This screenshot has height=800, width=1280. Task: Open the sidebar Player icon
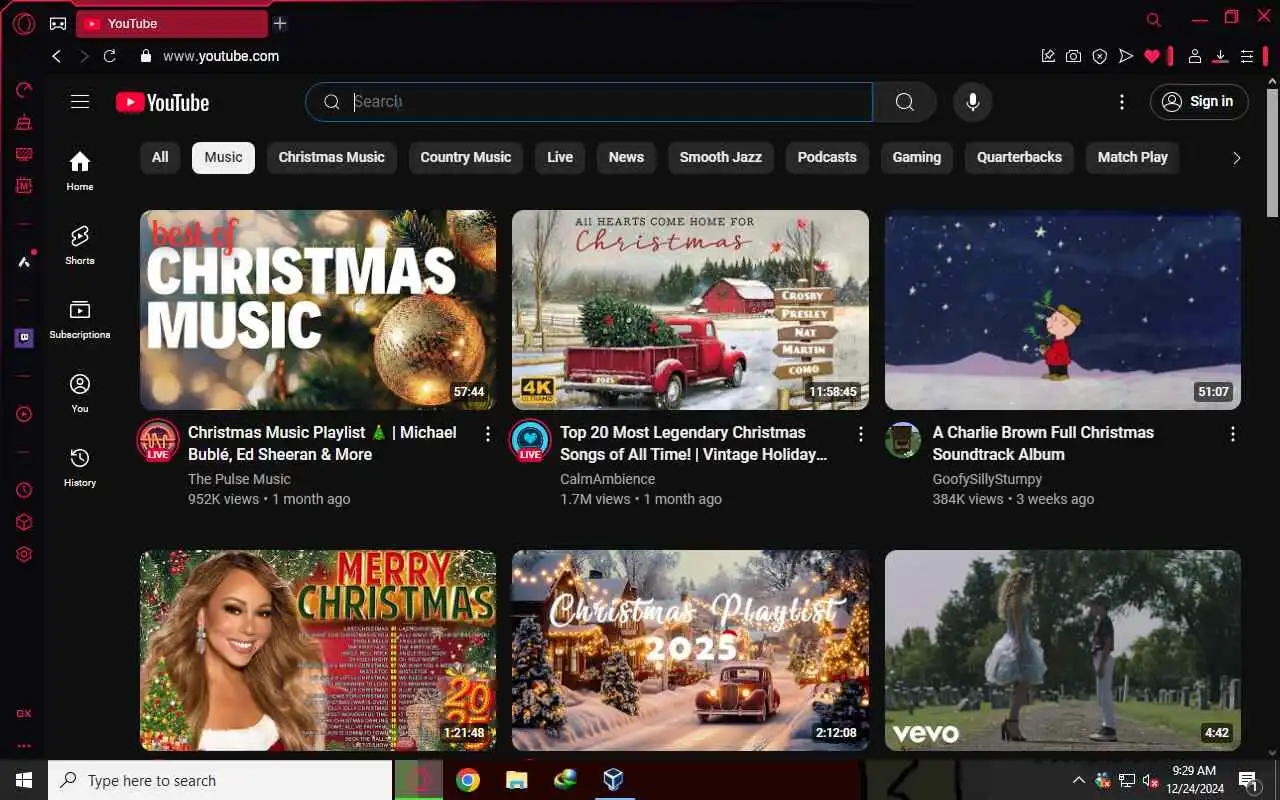click(x=24, y=414)
